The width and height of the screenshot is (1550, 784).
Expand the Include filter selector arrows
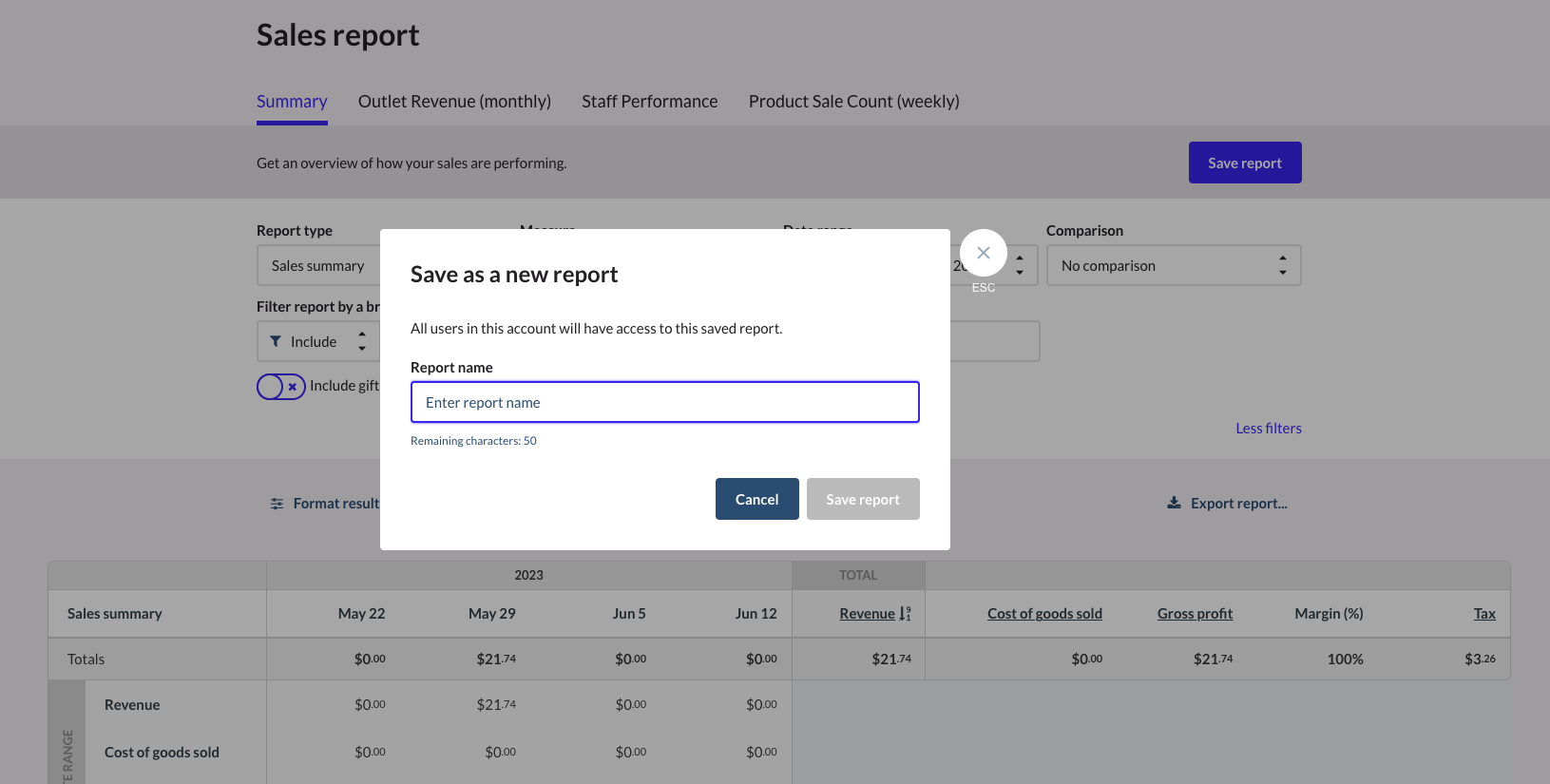362,341
